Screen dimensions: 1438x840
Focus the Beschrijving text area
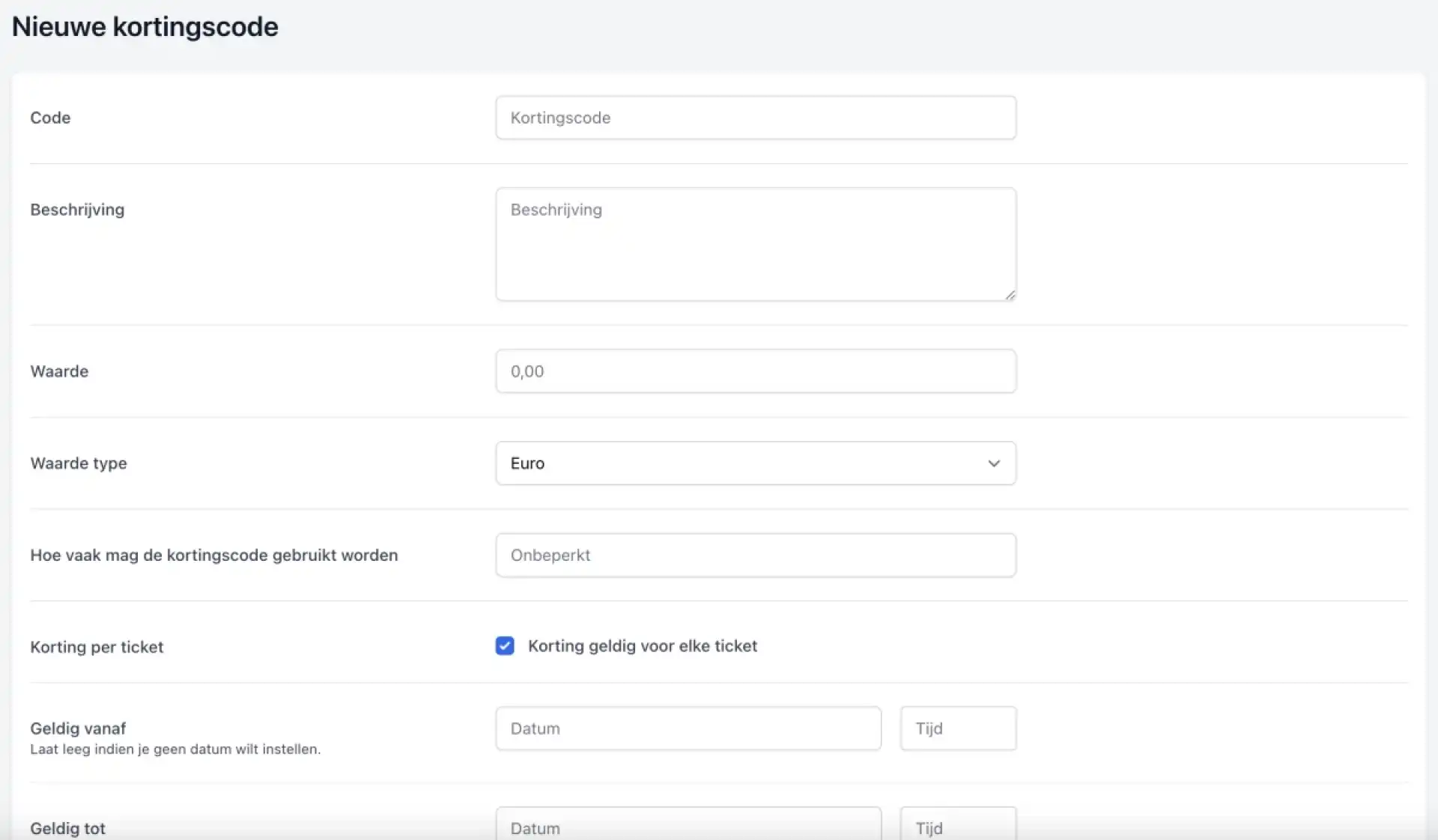(x=755, y=244)
